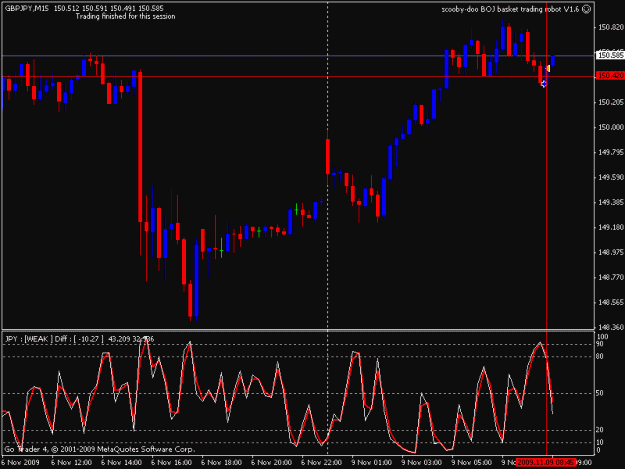Click the expert advisor smiley face icon
Screen dimensions: 625x469
[587, 9]
